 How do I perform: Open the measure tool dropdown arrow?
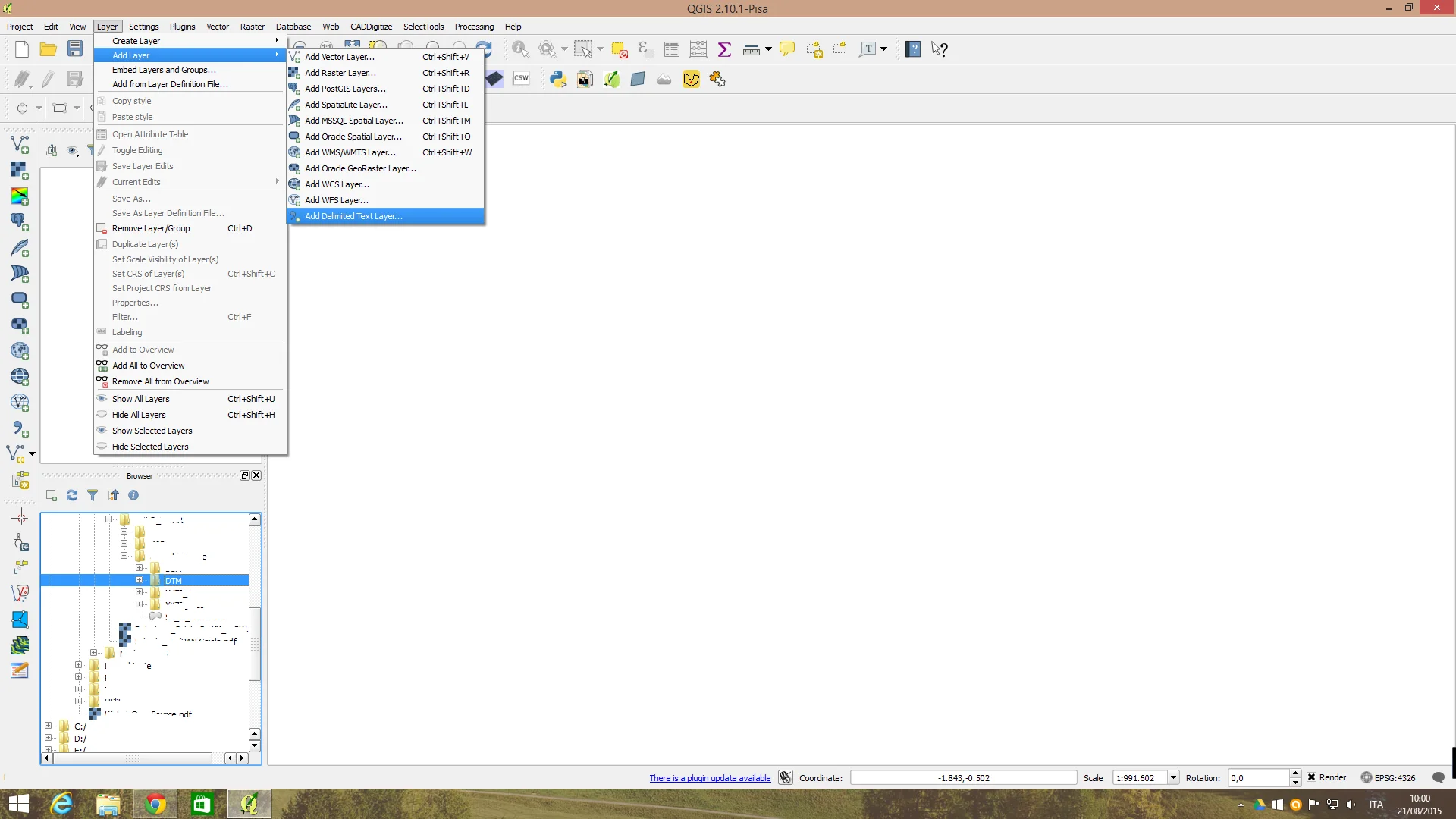pyautogui.click(x=768, y=49)
